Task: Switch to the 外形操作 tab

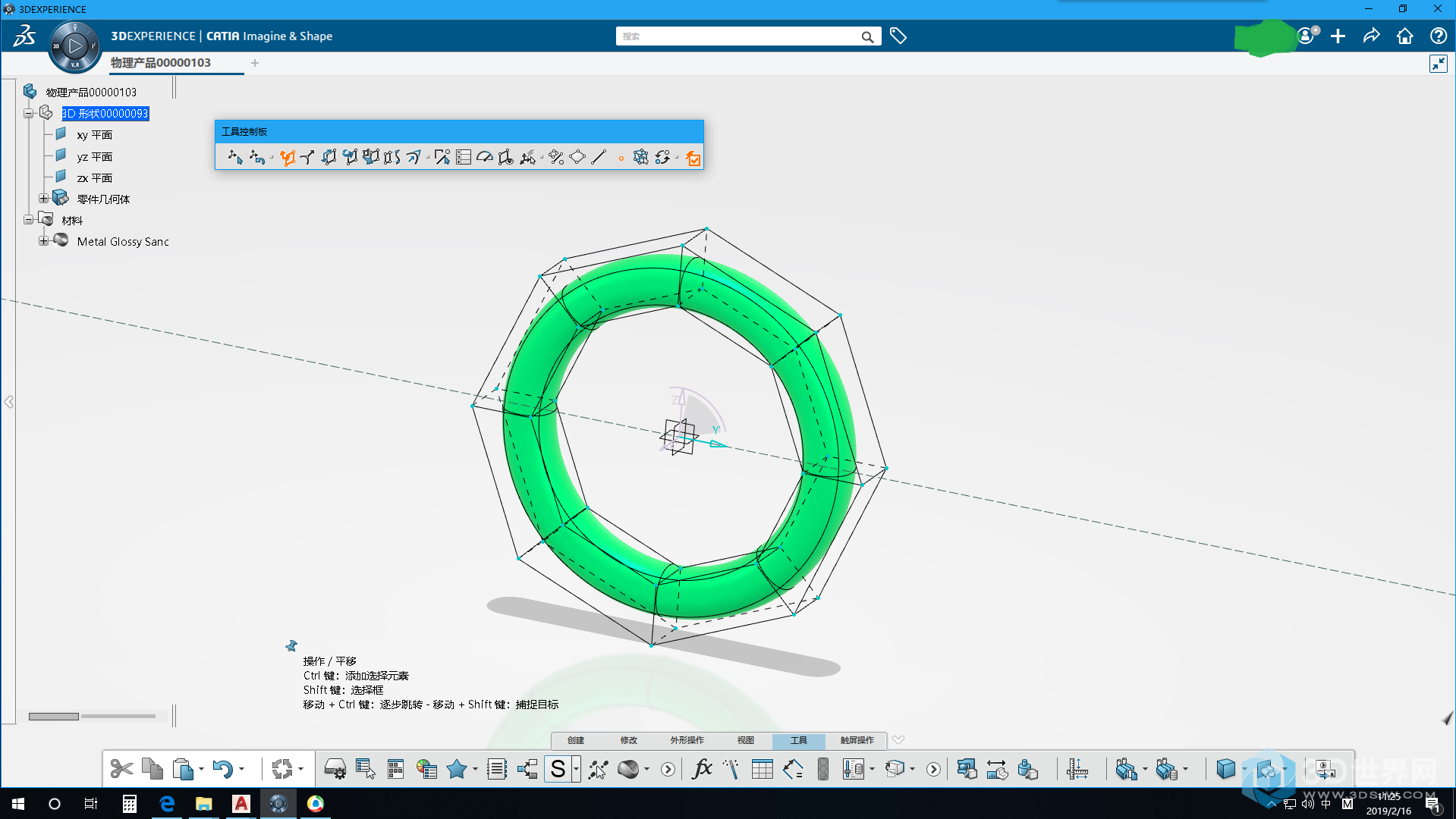Action: coord(687,740)
